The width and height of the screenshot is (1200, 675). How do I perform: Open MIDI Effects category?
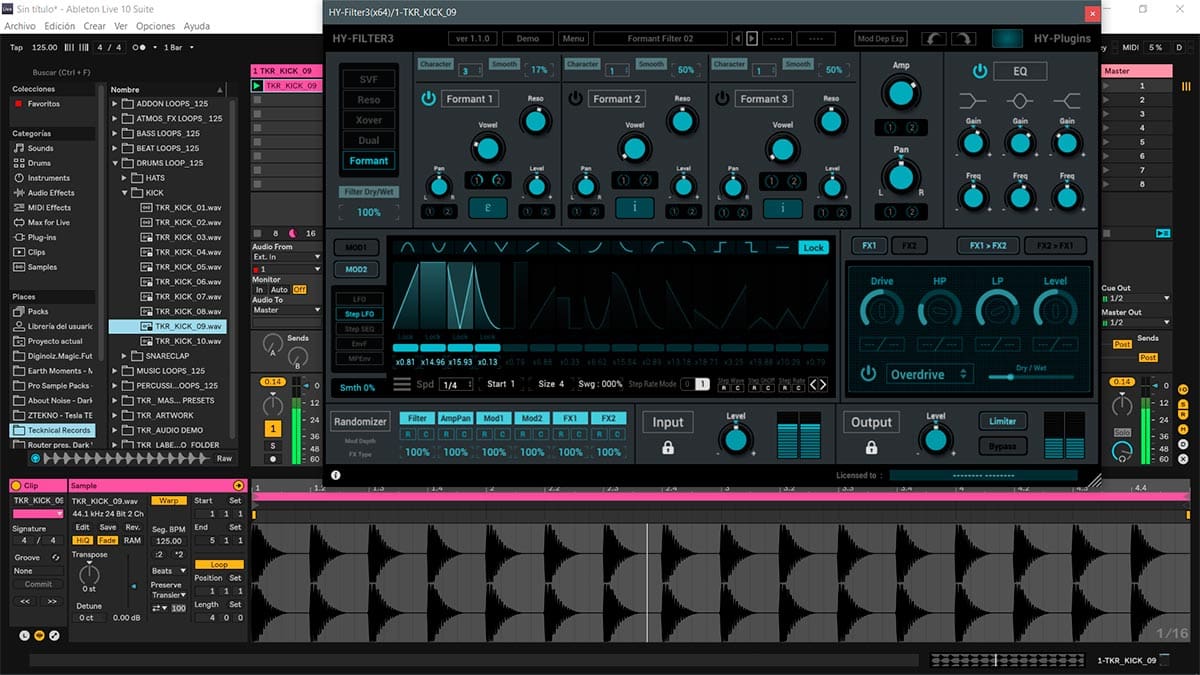[49, 208]
